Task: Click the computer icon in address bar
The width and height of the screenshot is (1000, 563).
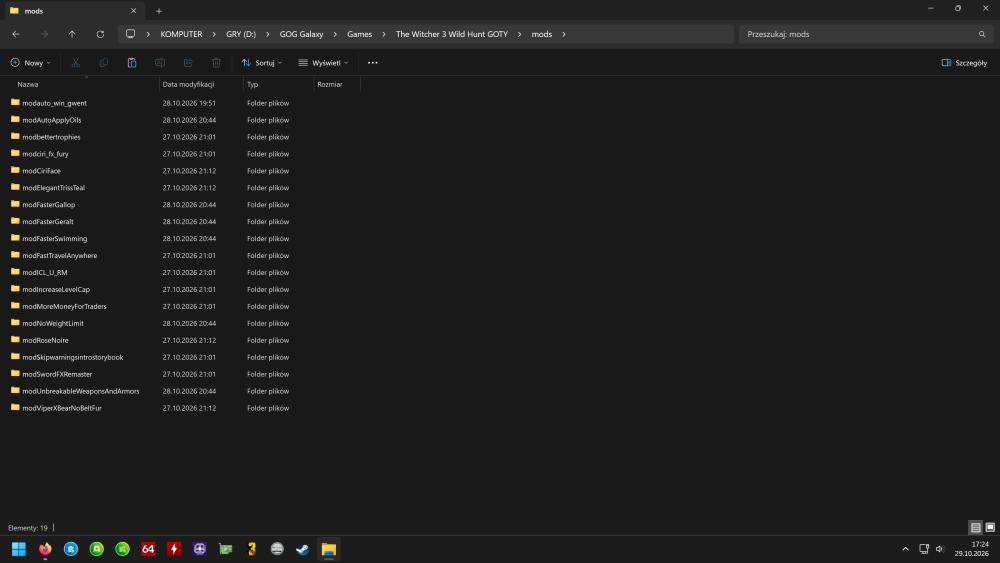Action: [130, 34]
